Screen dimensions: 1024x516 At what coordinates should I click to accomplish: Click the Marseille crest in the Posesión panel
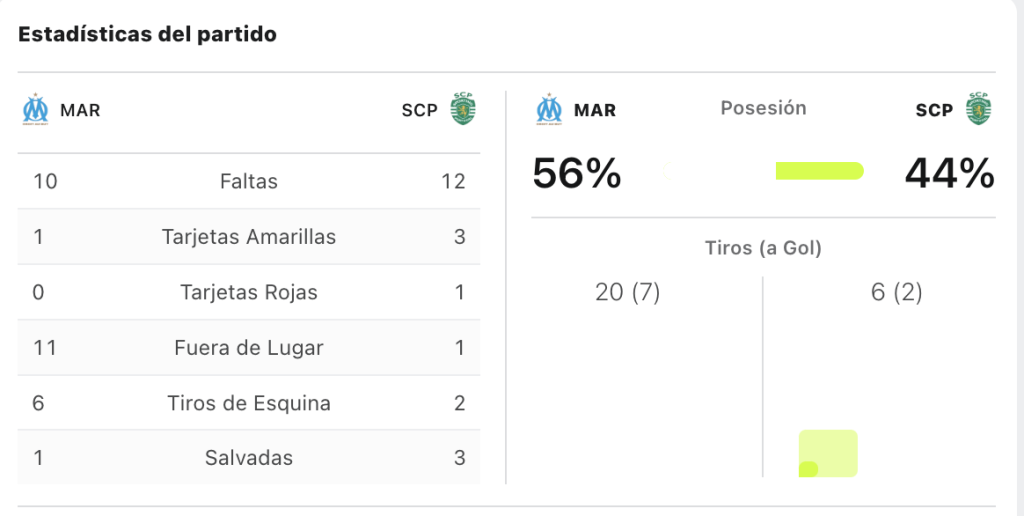[x=549, y=109]
